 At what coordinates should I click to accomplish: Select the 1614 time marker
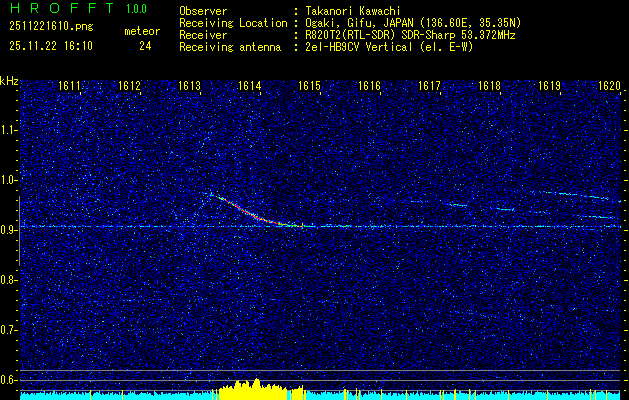click(x=249, y=87)
